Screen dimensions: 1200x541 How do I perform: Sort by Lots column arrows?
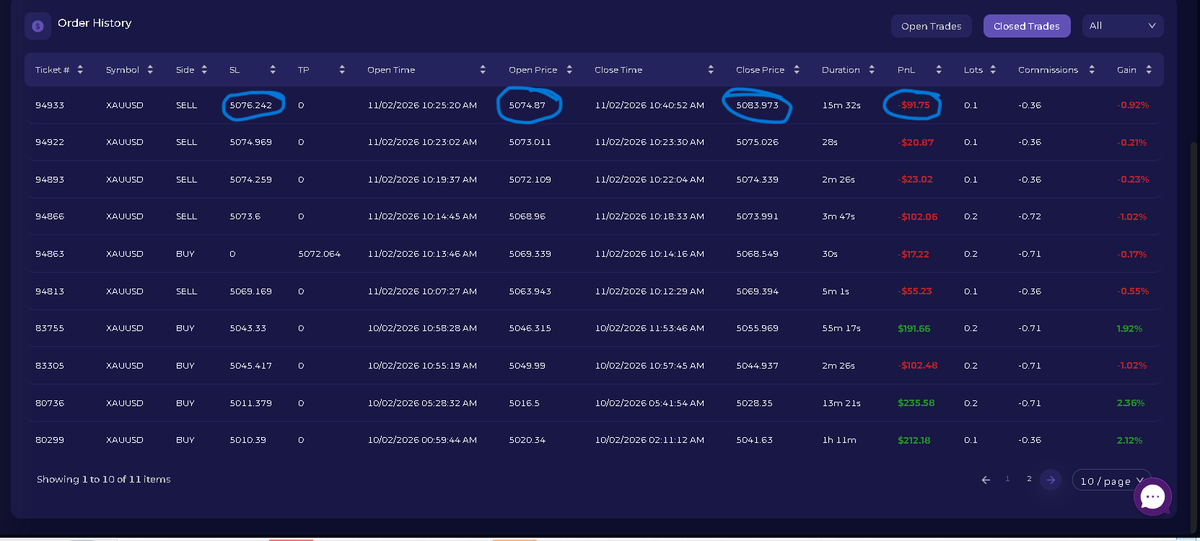coord(994,70)
